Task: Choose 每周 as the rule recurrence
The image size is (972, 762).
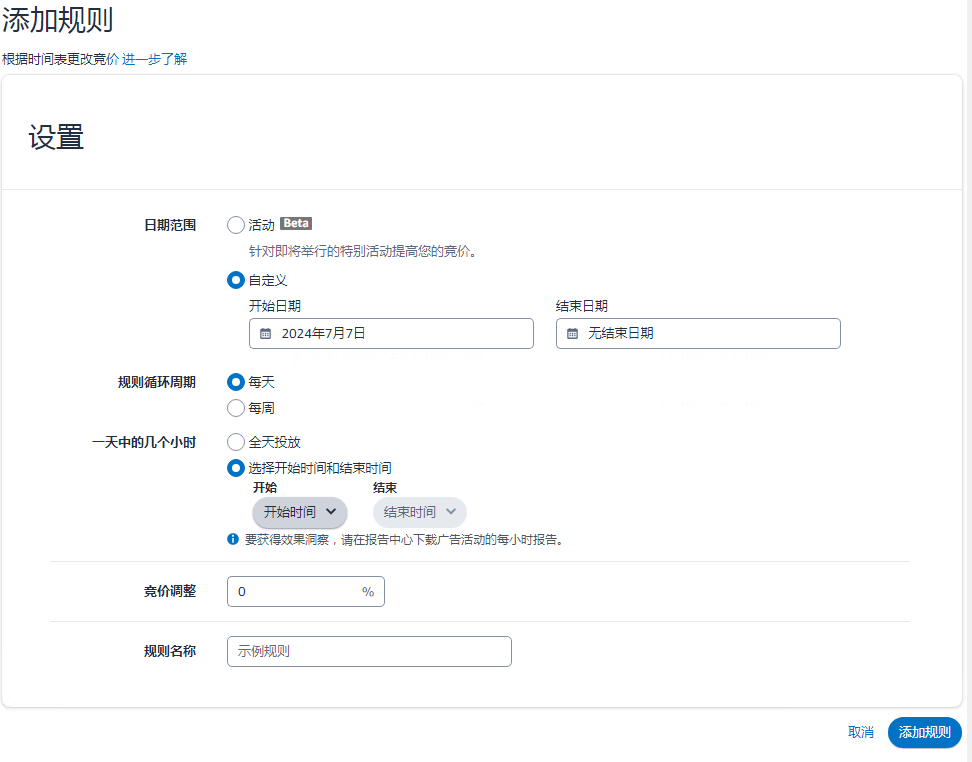Action: [235, 407]
